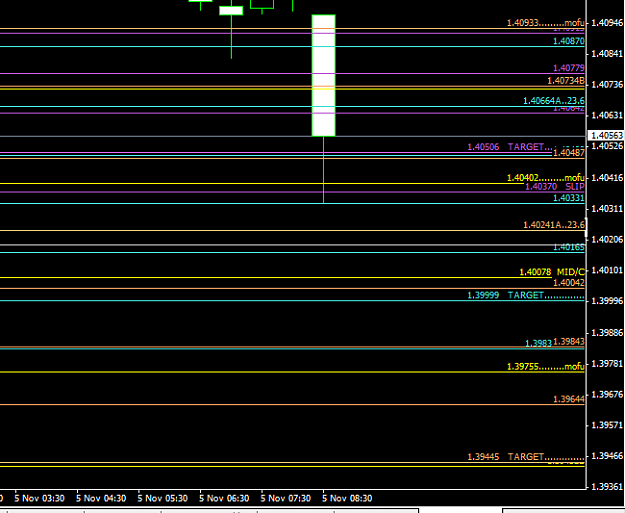Click the 5 Nov 06:30 time label

pyautogui.click(x=224, y=498)
